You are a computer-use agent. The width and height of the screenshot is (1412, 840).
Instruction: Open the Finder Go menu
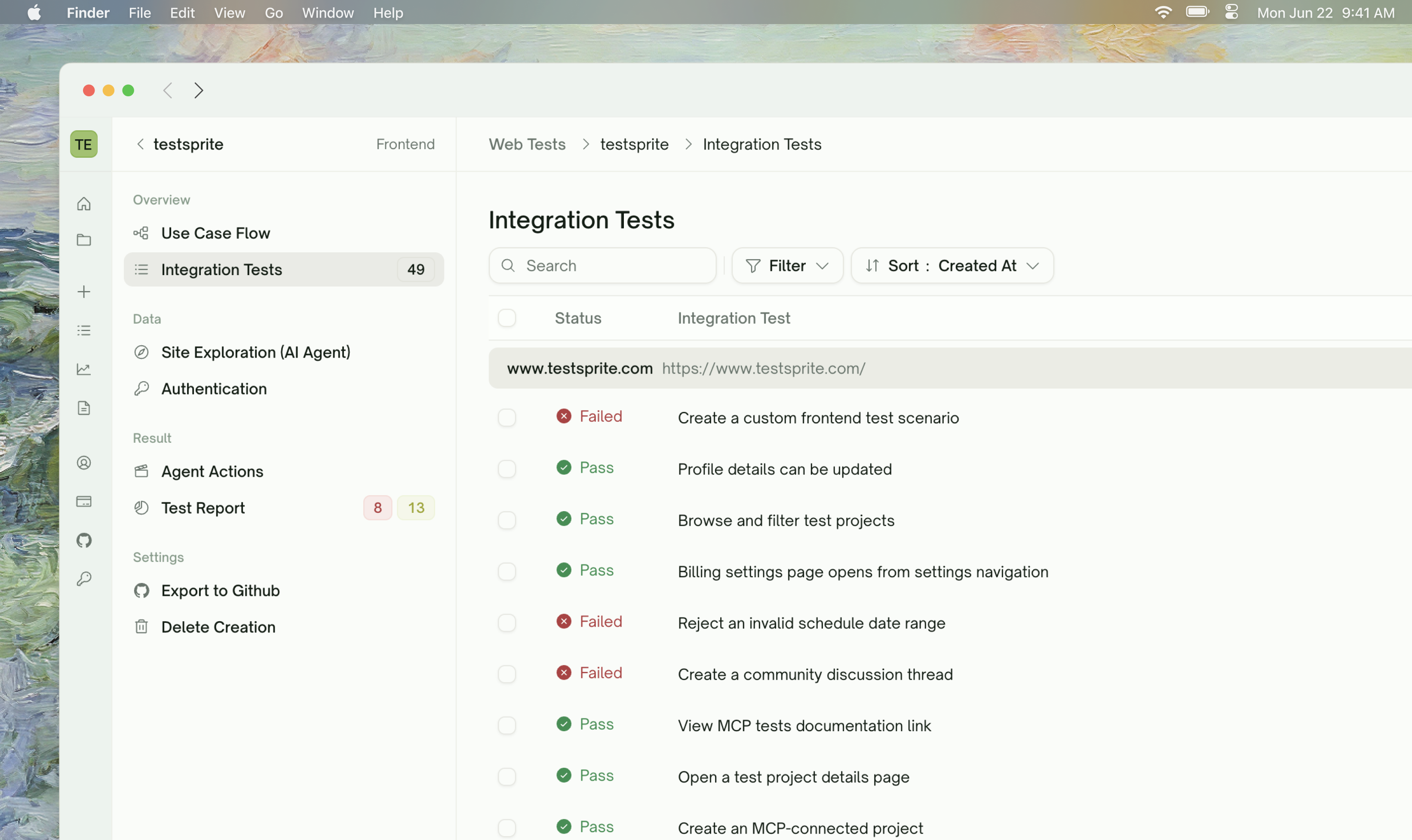tap(273, 12)
